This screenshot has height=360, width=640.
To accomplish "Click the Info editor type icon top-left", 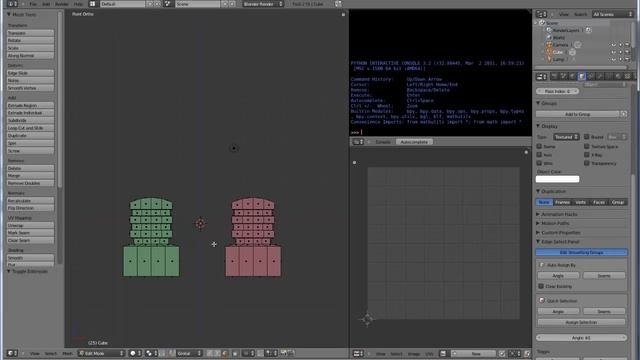I will click(x=12, y=4).
